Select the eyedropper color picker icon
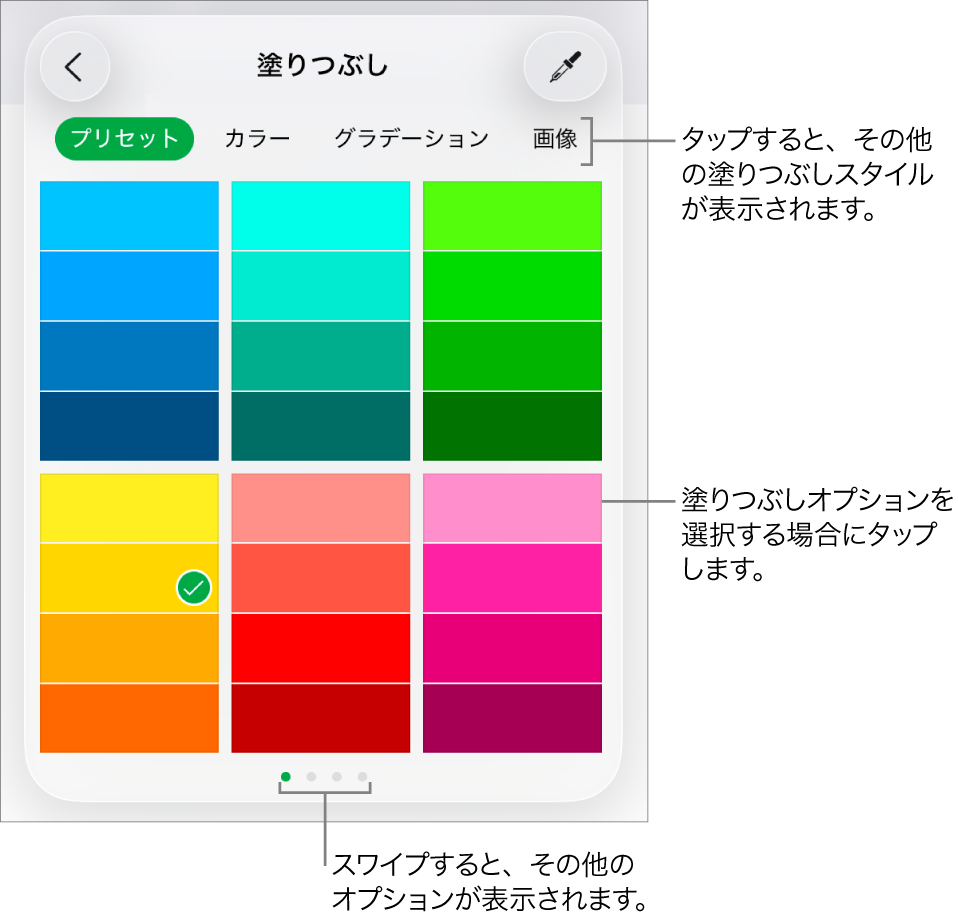The height and width of the screenshot is (920, 958). 565,65
